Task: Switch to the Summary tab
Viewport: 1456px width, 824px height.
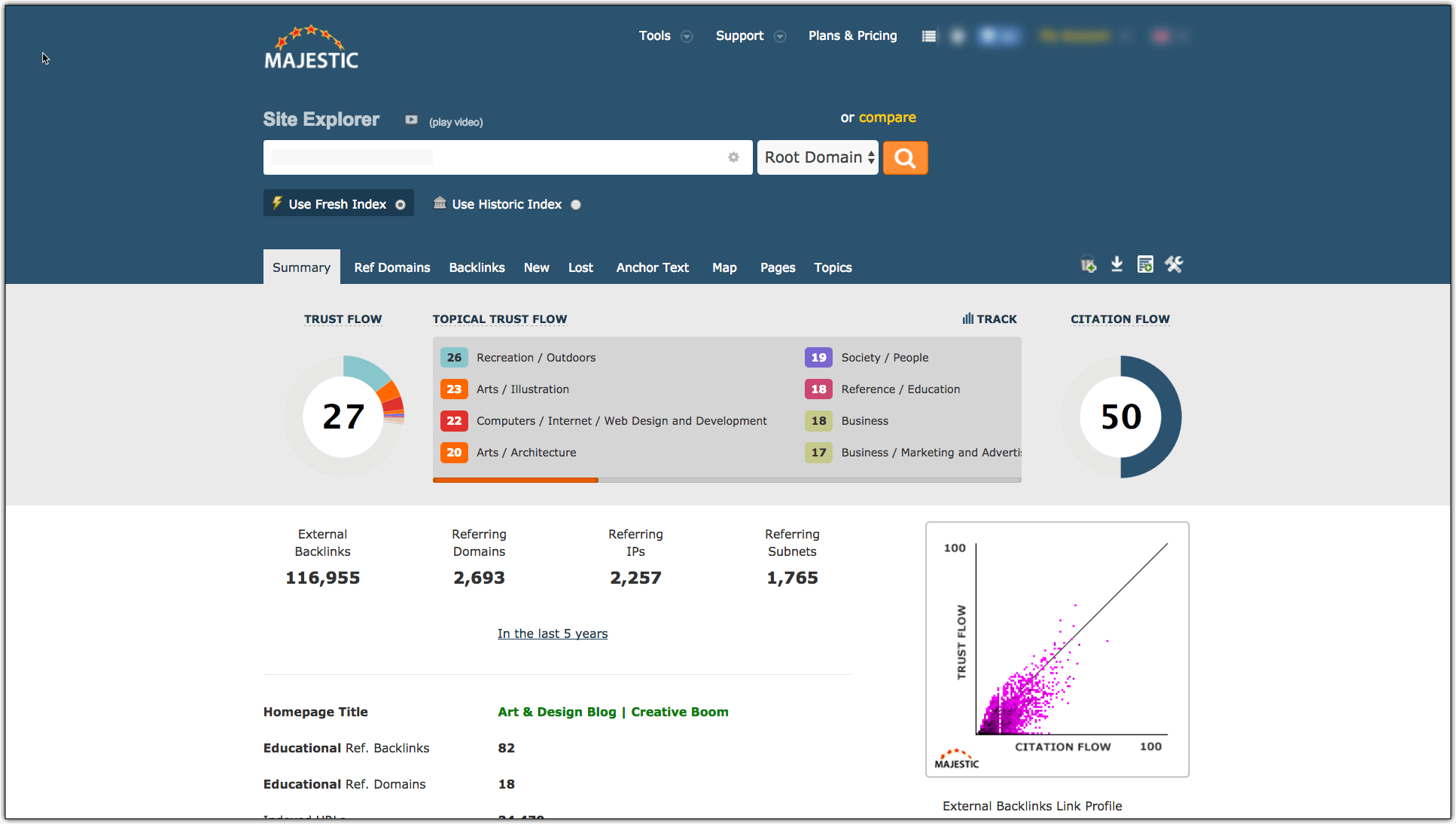Action: point(301,267)
